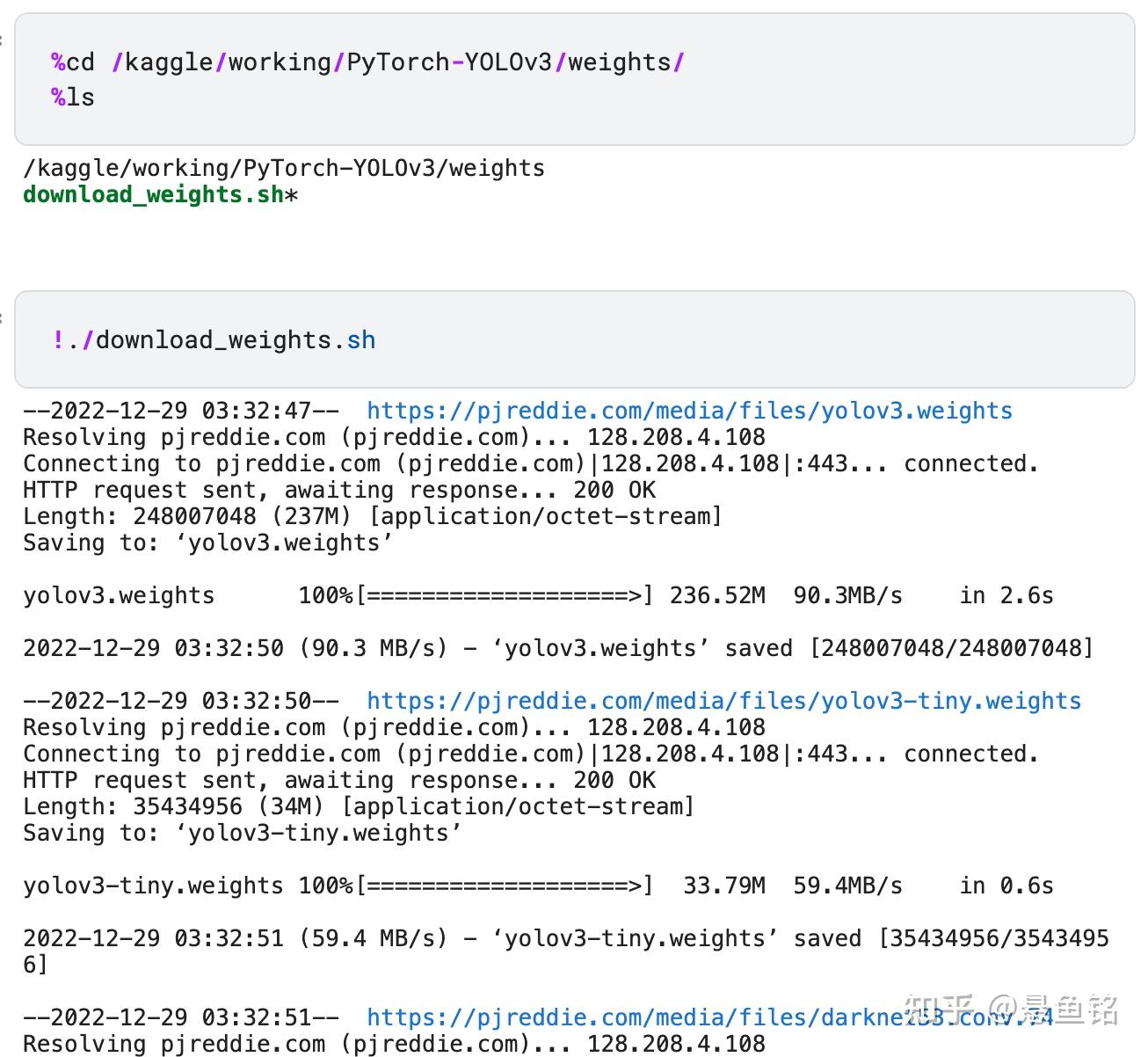Click the "Saving to: 'yolov3-tiny.weights'" line
Image resolution: width=1148 pixels, height=1057 pixels.
click(x=242, y=833)
